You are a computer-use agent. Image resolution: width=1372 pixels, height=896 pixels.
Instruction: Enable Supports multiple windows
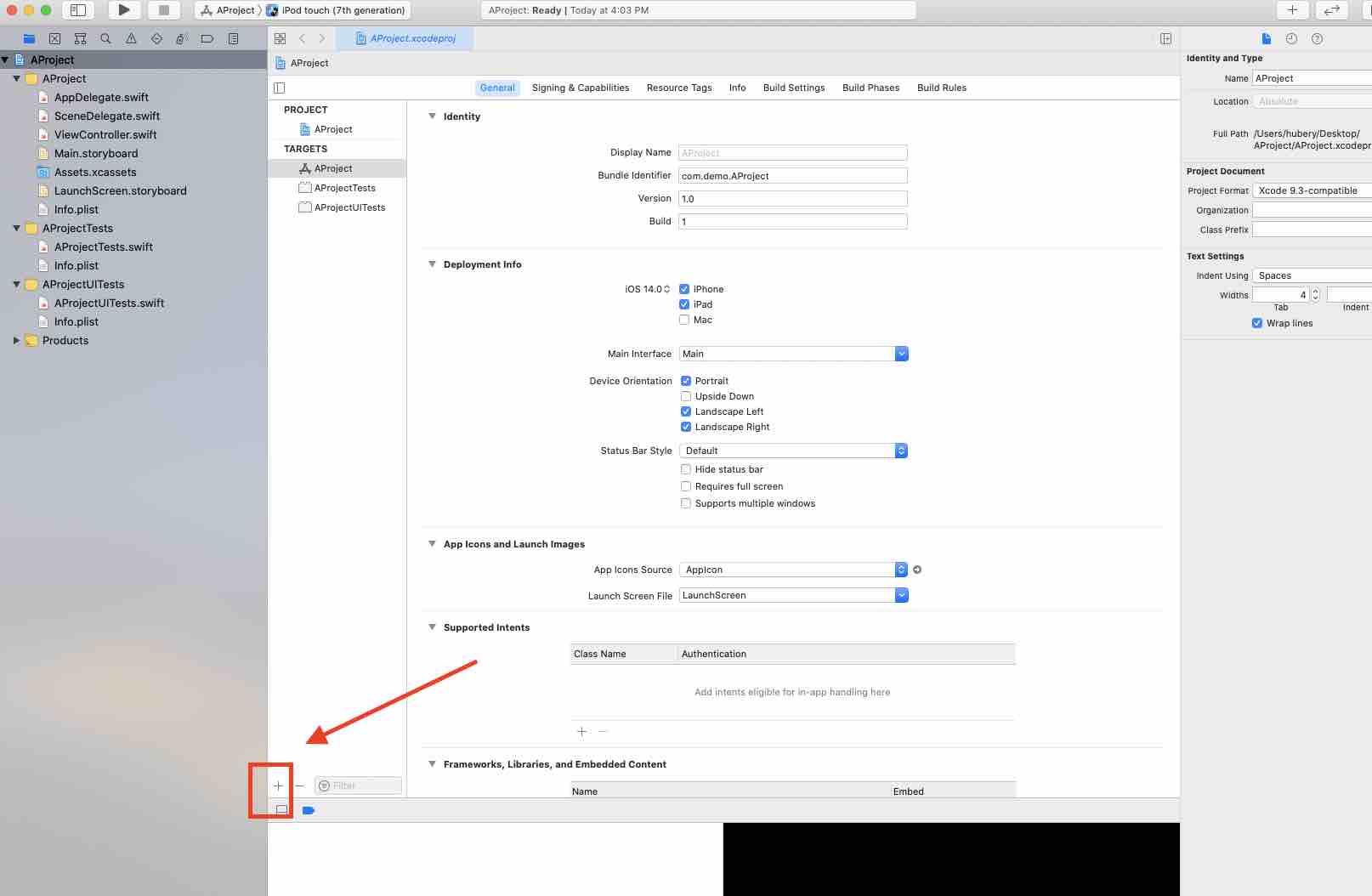(686, 503)
